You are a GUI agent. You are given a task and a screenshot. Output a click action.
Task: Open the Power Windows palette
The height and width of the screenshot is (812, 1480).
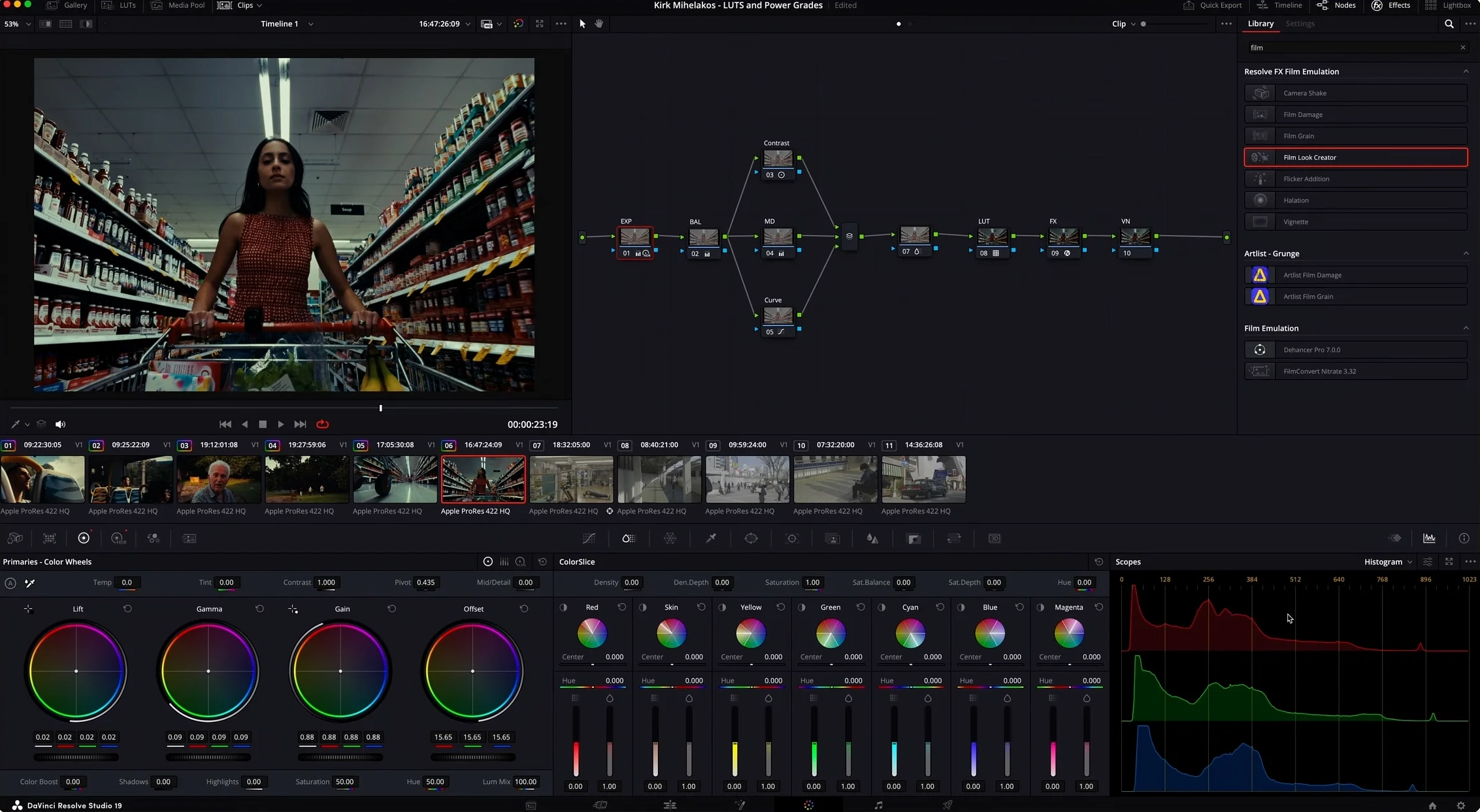751,538
